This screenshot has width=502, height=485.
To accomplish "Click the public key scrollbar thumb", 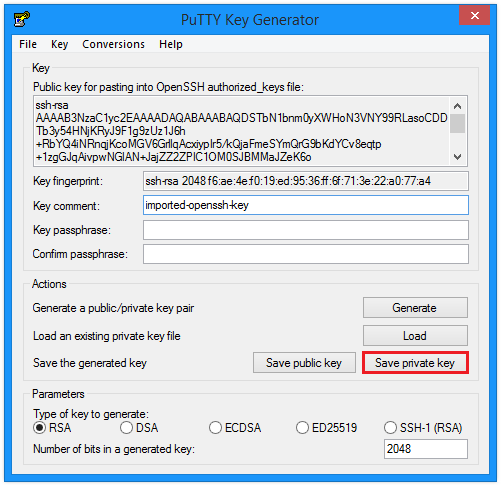I will point(458,123).
